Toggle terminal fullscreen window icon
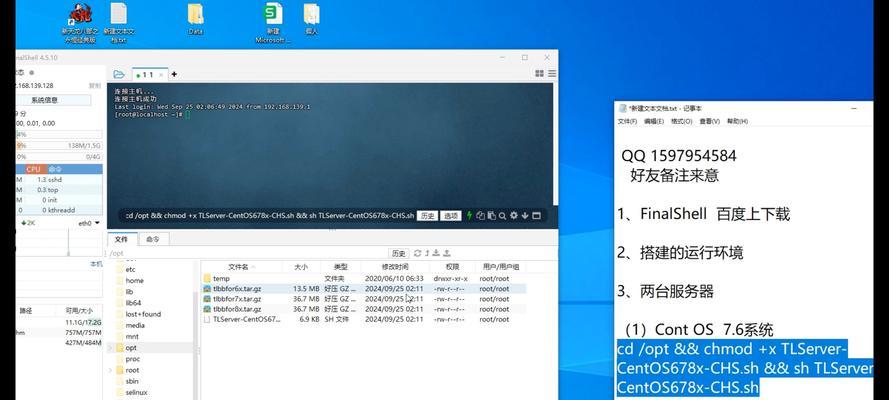Viewport: 889px width, 400px height. coord(536,215)
